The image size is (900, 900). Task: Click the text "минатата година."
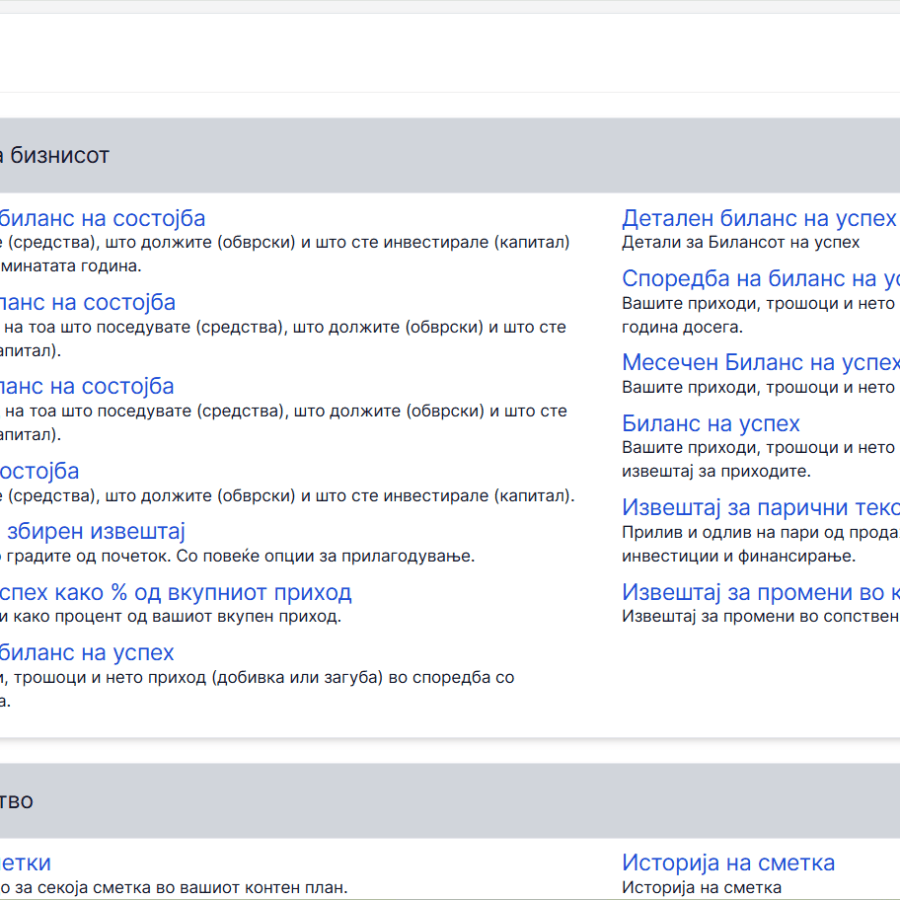[x=71, y=266]
